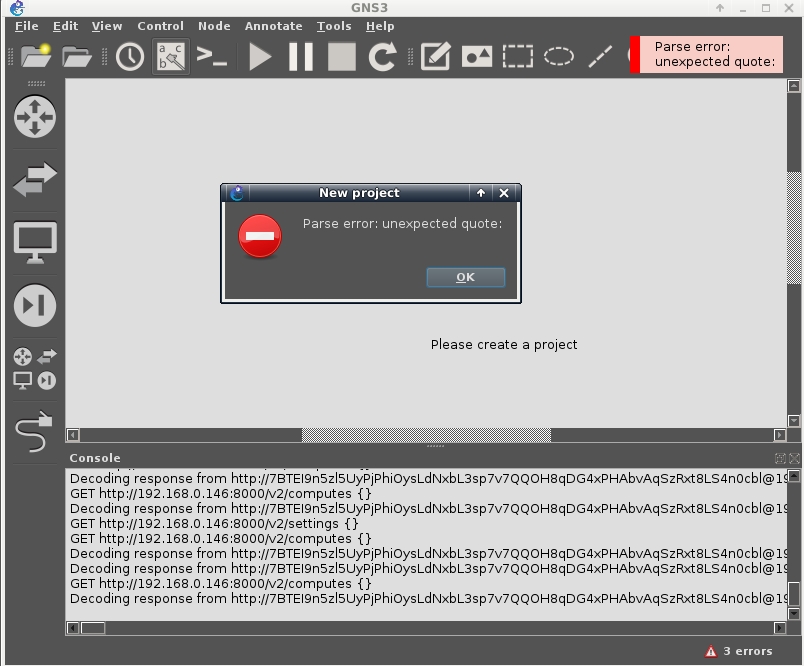Click workspace scroll up arrow
This screenshot has height=666, width=804.
[794, 86]
